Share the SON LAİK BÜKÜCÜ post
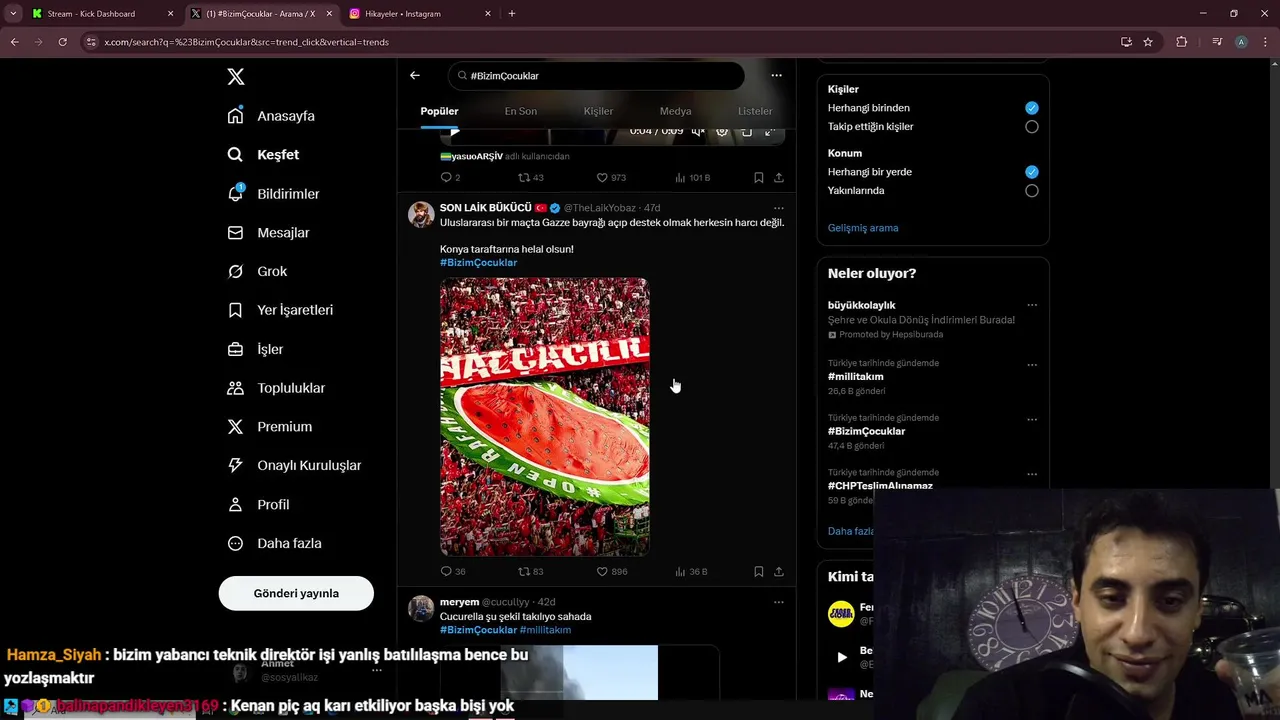Screen dimensions: 1280x720 [778, 572]
